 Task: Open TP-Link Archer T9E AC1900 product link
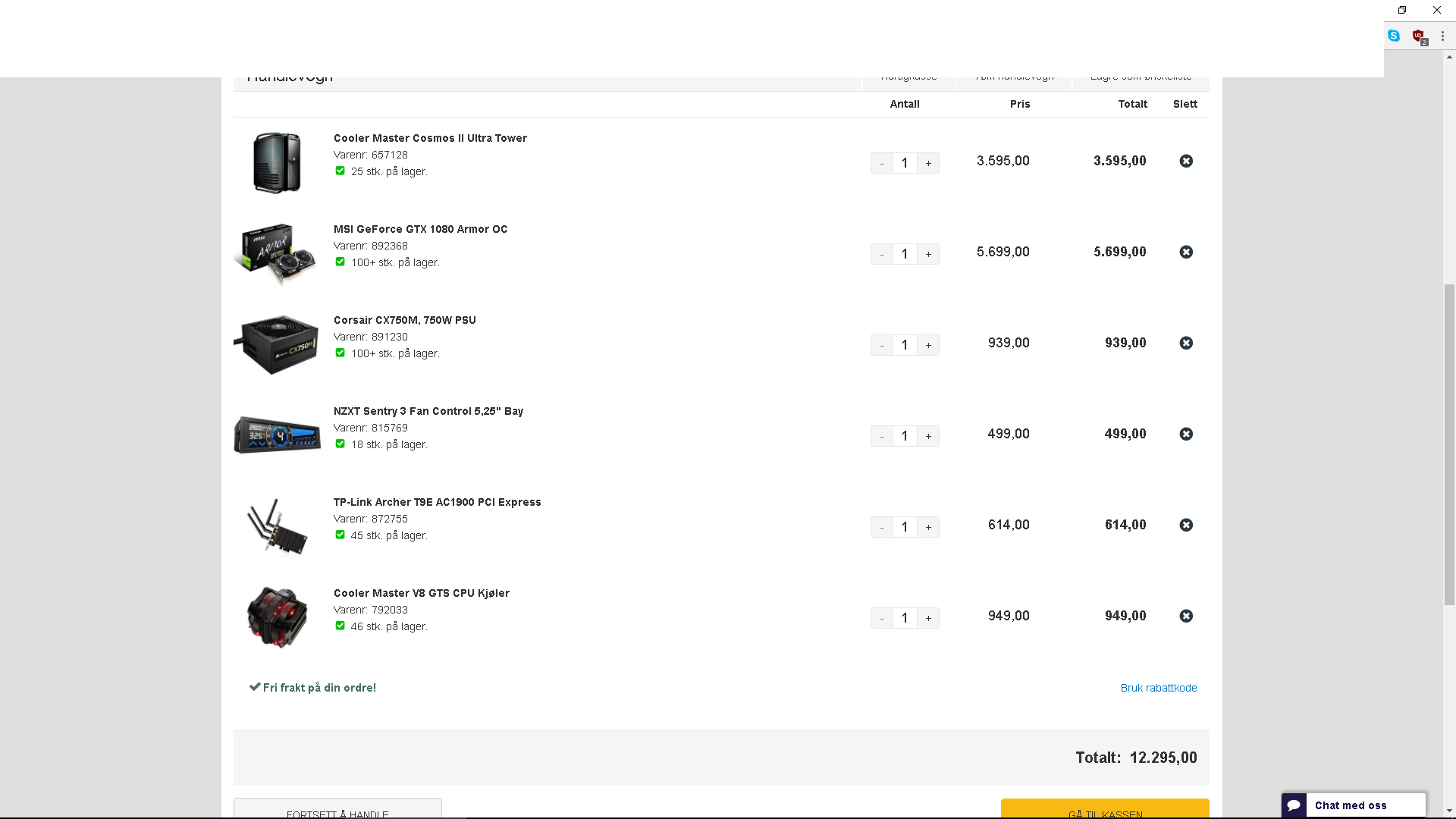438,502
